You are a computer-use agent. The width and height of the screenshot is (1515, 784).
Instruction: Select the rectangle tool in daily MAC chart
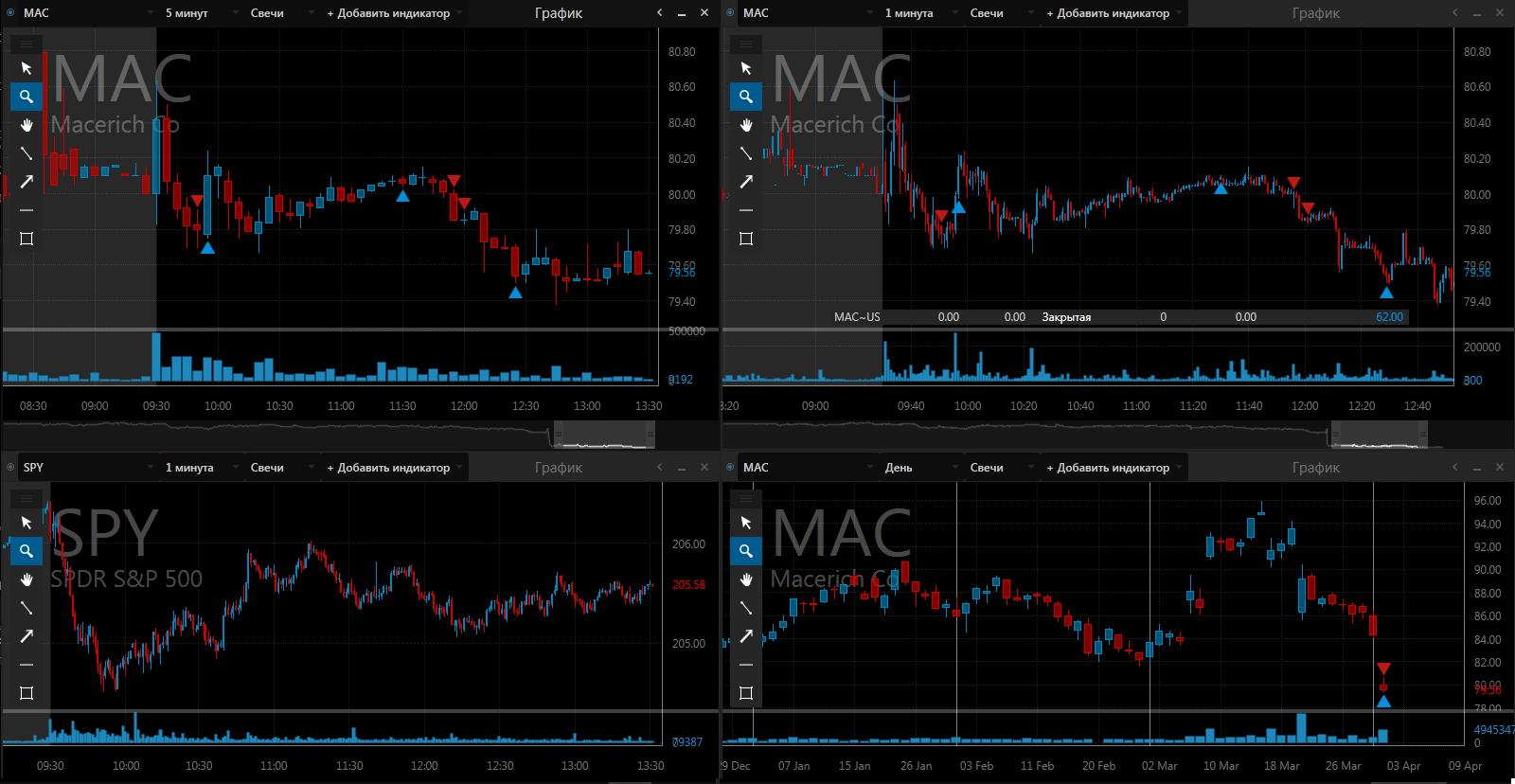746,693
